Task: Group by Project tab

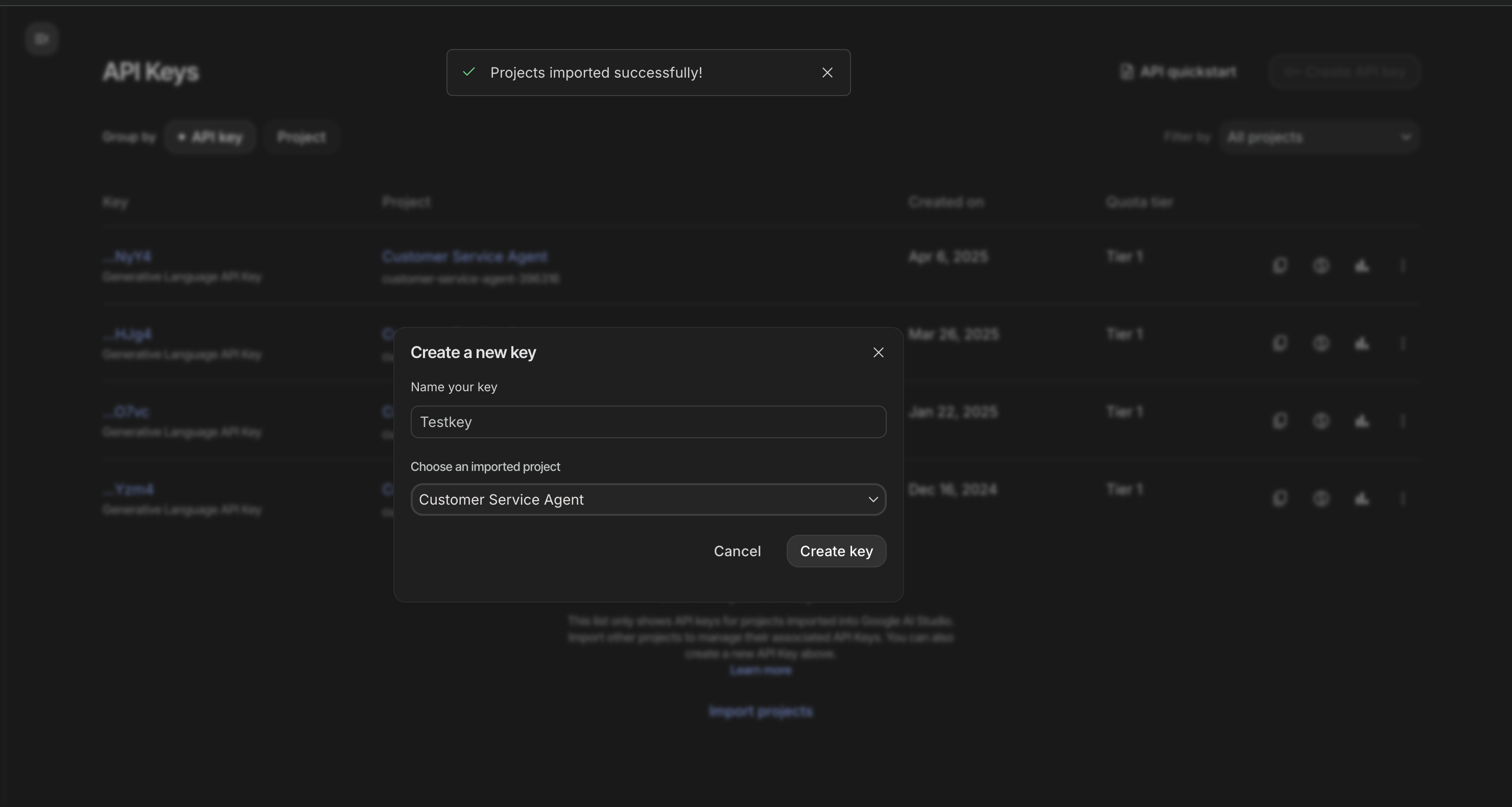Action: coord(301,137)
